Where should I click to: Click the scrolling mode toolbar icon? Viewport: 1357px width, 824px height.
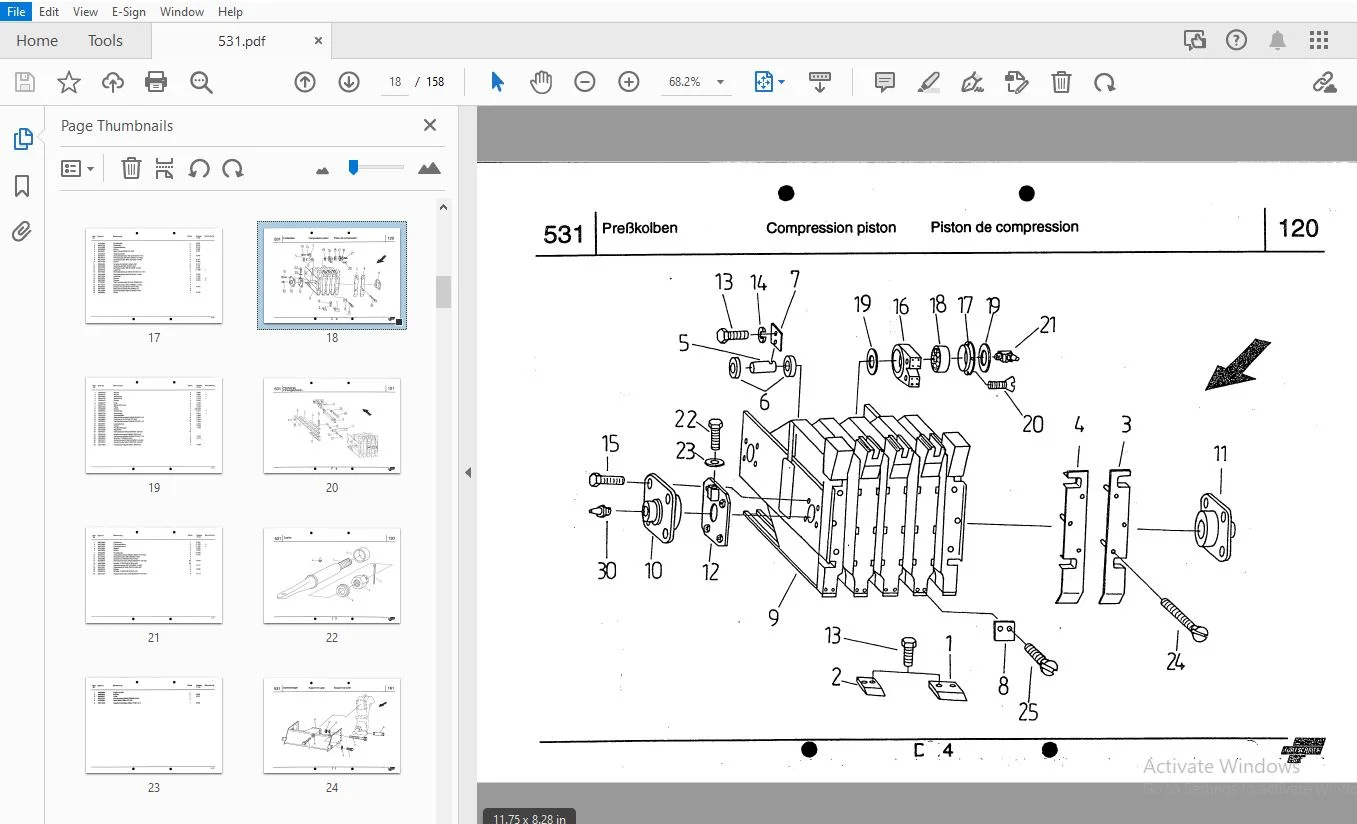click(820, 82)
